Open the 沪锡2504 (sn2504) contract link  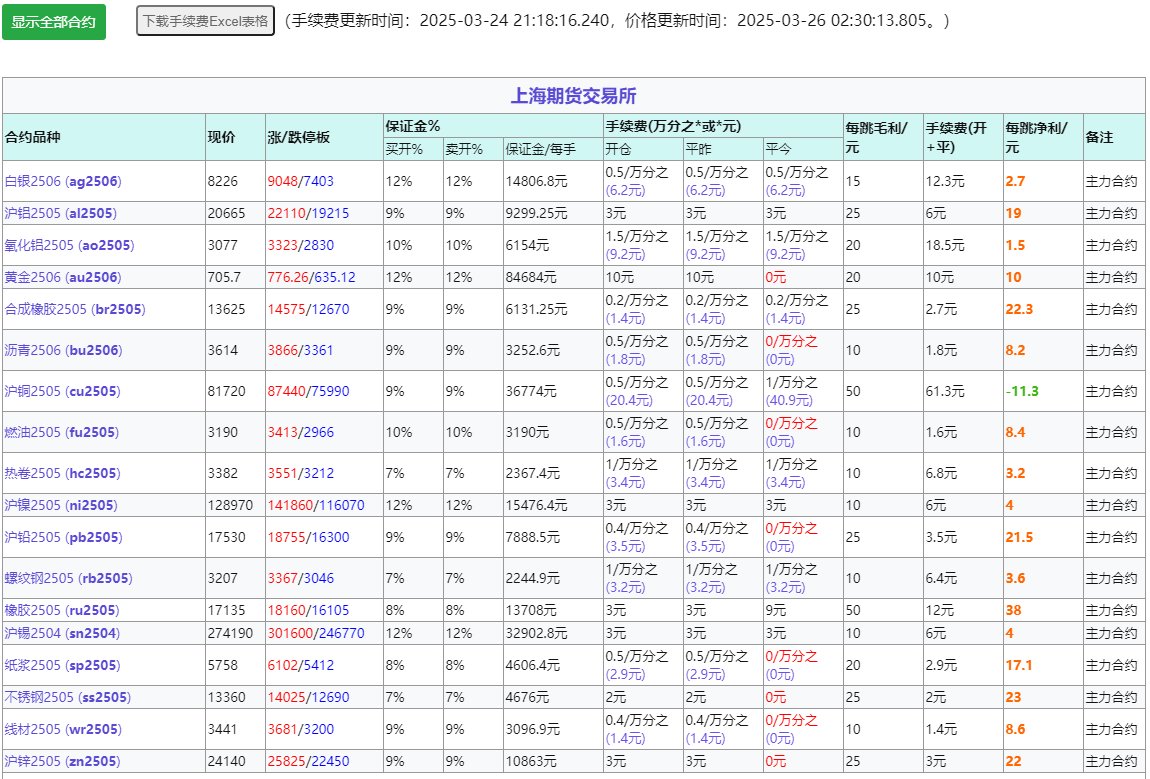62,633
